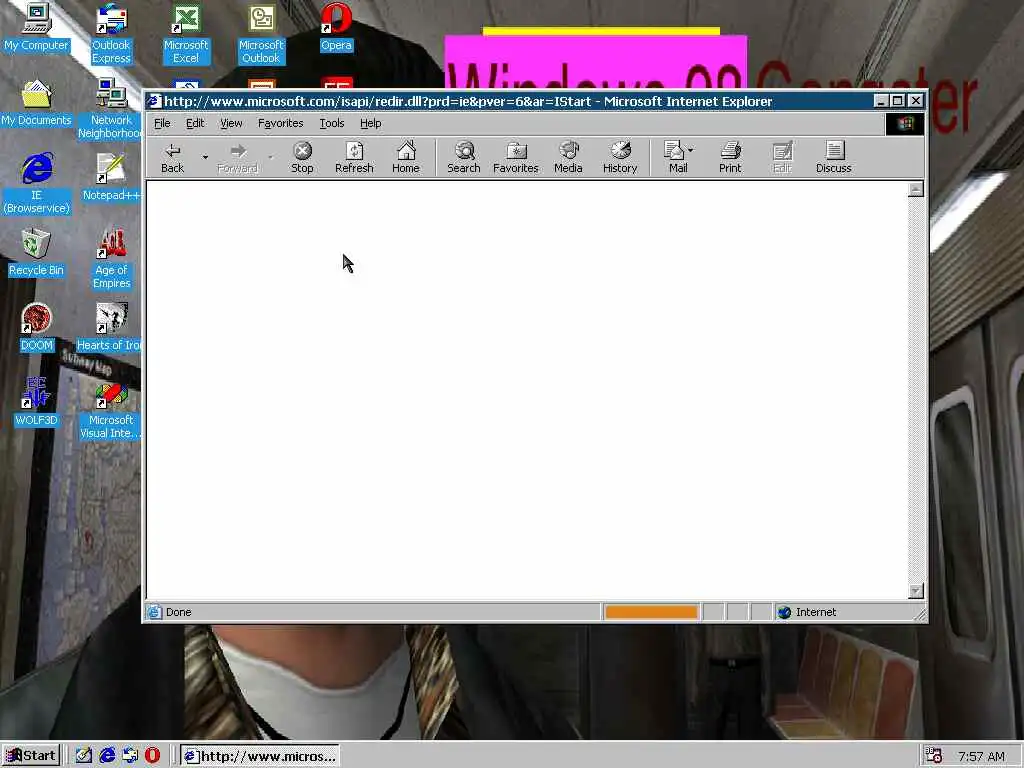The image size is (1024, 768).
Task: Stop loading the page
Action: coord(302,158)
